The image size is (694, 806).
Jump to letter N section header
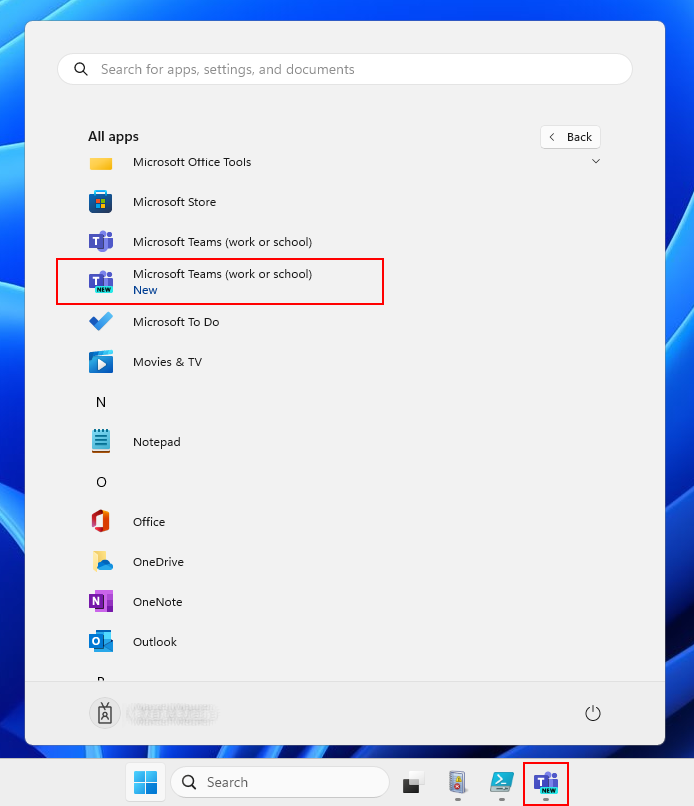click(x=101, y=402)
